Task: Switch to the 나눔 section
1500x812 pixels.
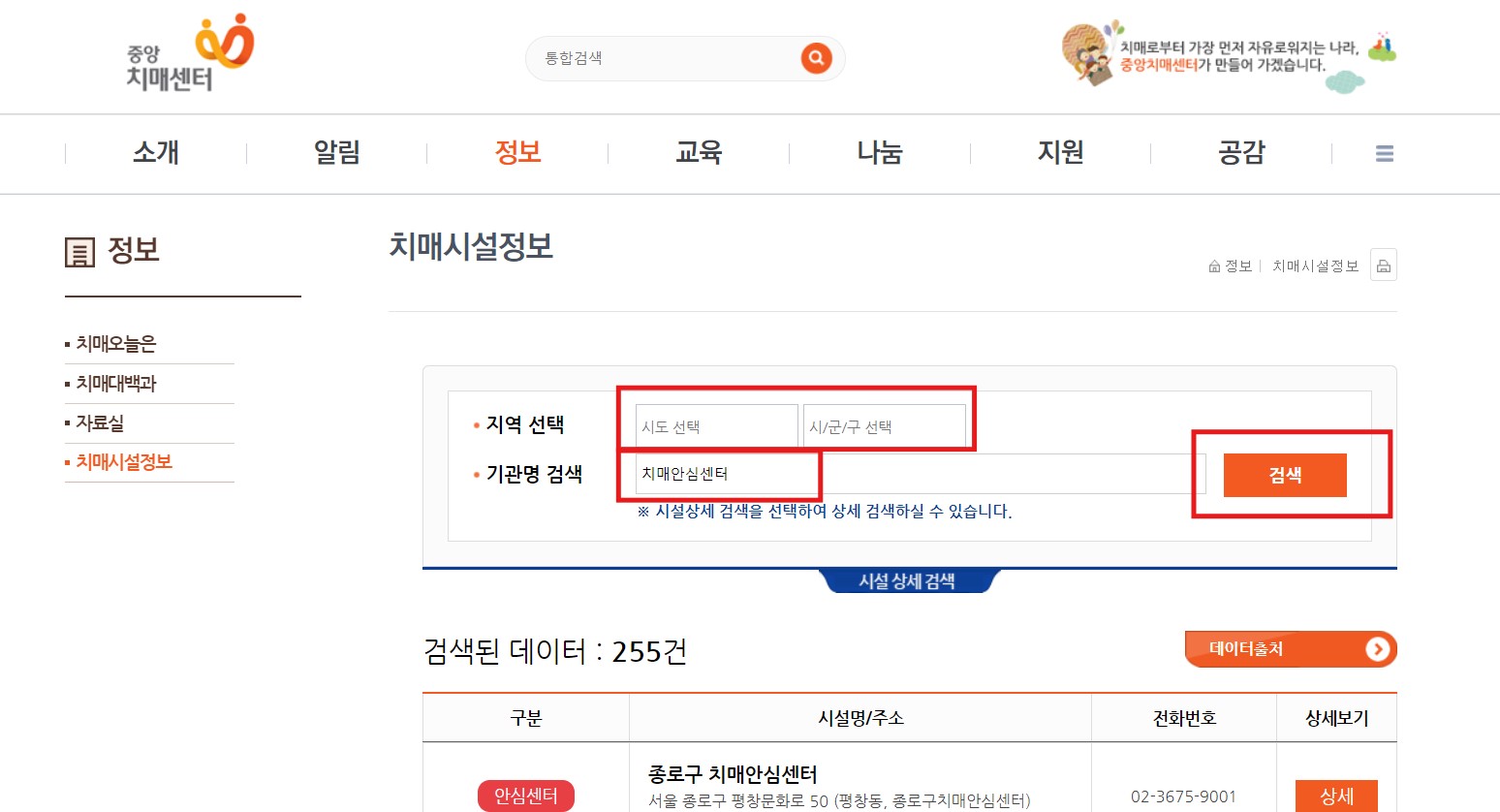Action: (879, 152)
